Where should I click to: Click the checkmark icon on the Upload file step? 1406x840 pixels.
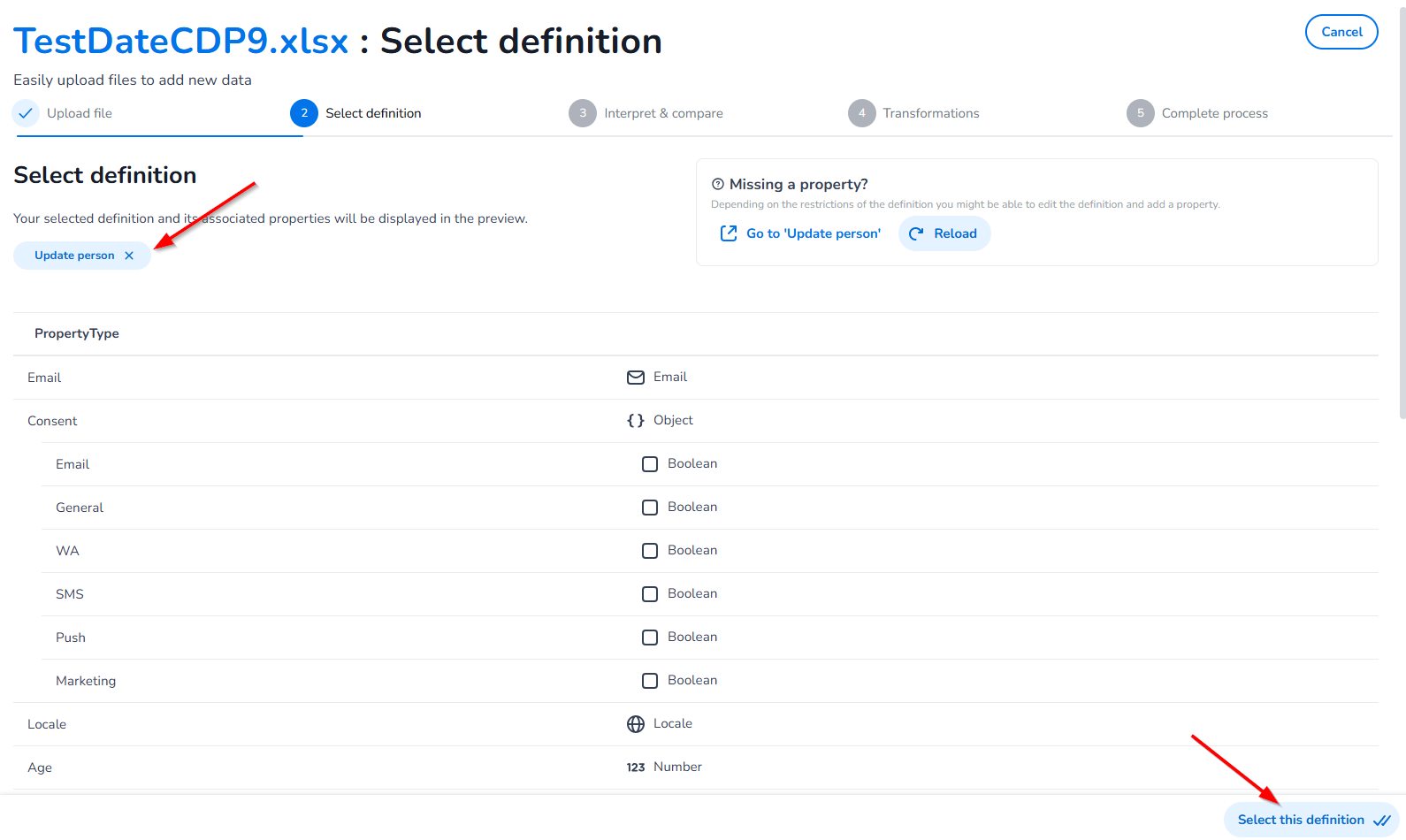pos(26,113)
